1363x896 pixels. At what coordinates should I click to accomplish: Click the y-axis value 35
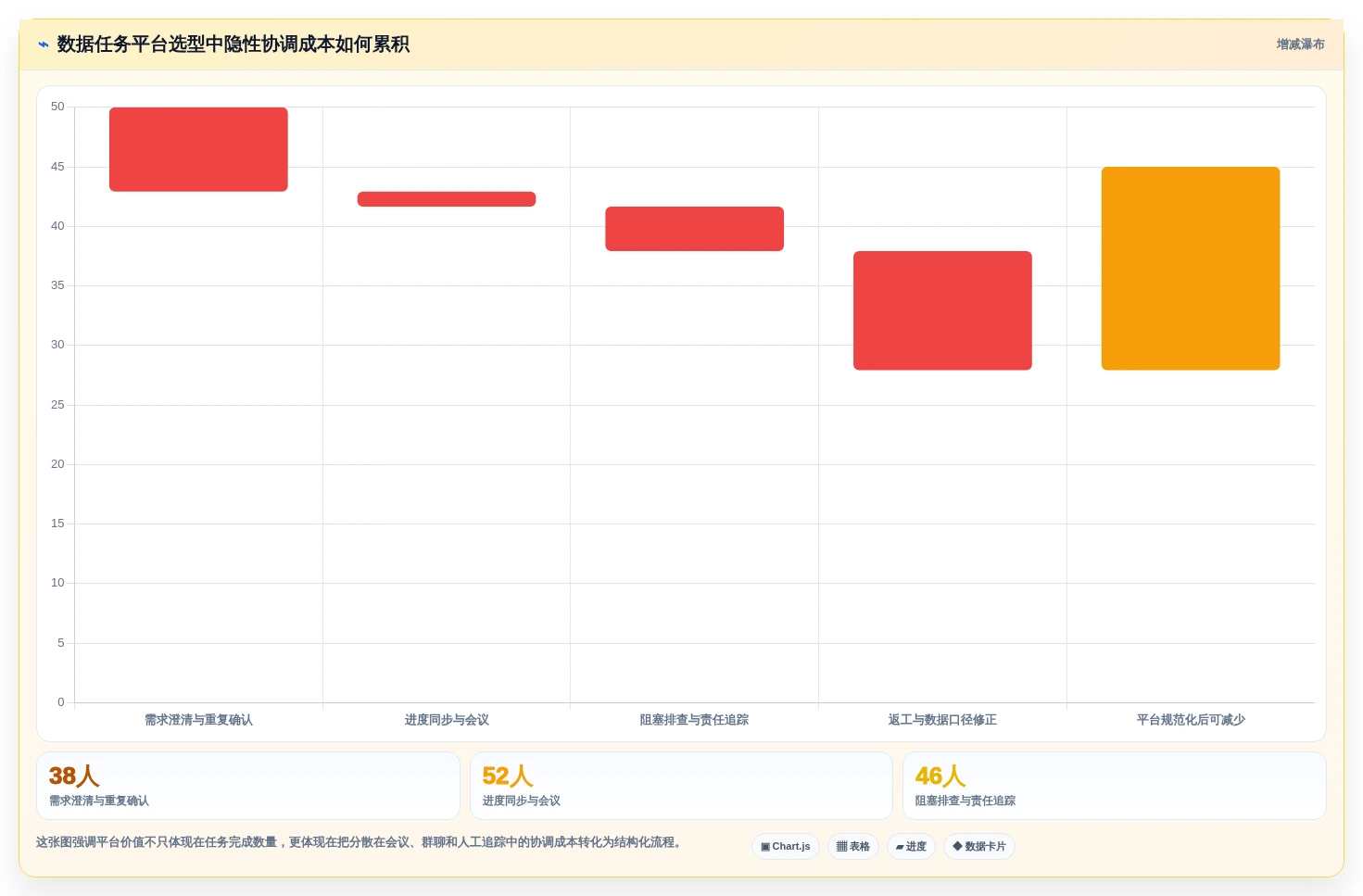click(57, 285)
